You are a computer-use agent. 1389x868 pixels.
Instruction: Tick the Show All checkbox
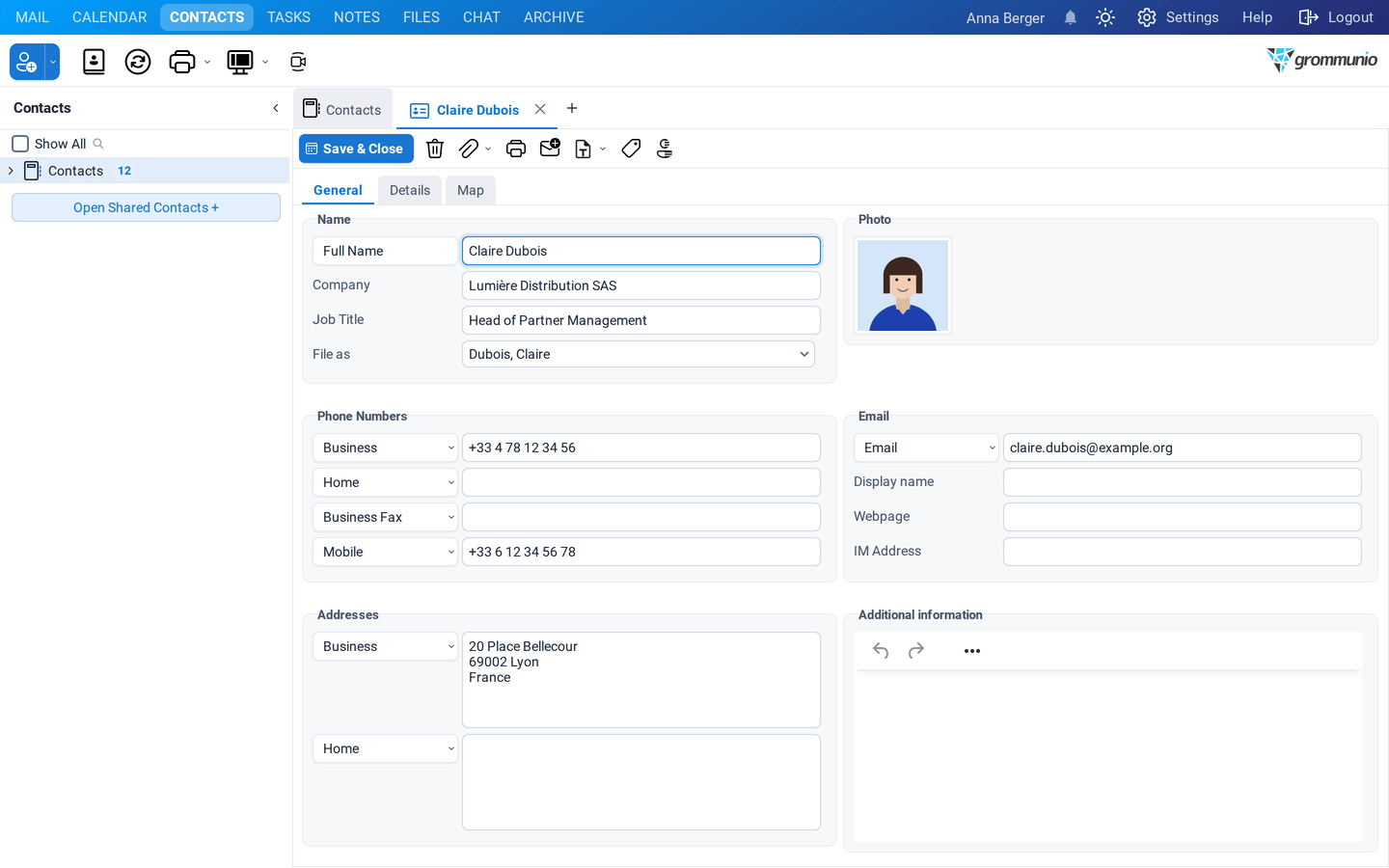pos(20,144)
